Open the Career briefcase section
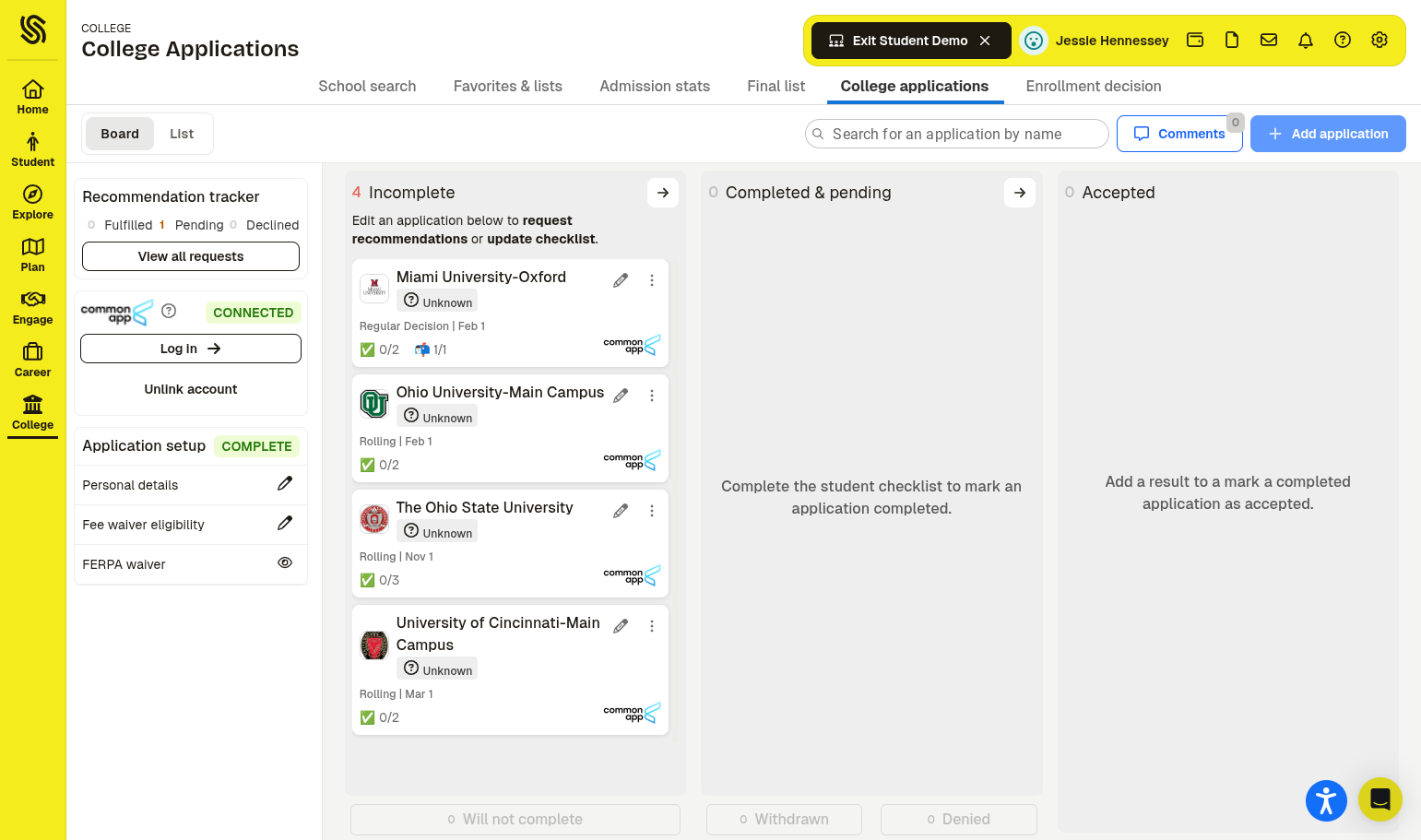The height and width of the screenshot is (840, 1421). click(32, 360)
